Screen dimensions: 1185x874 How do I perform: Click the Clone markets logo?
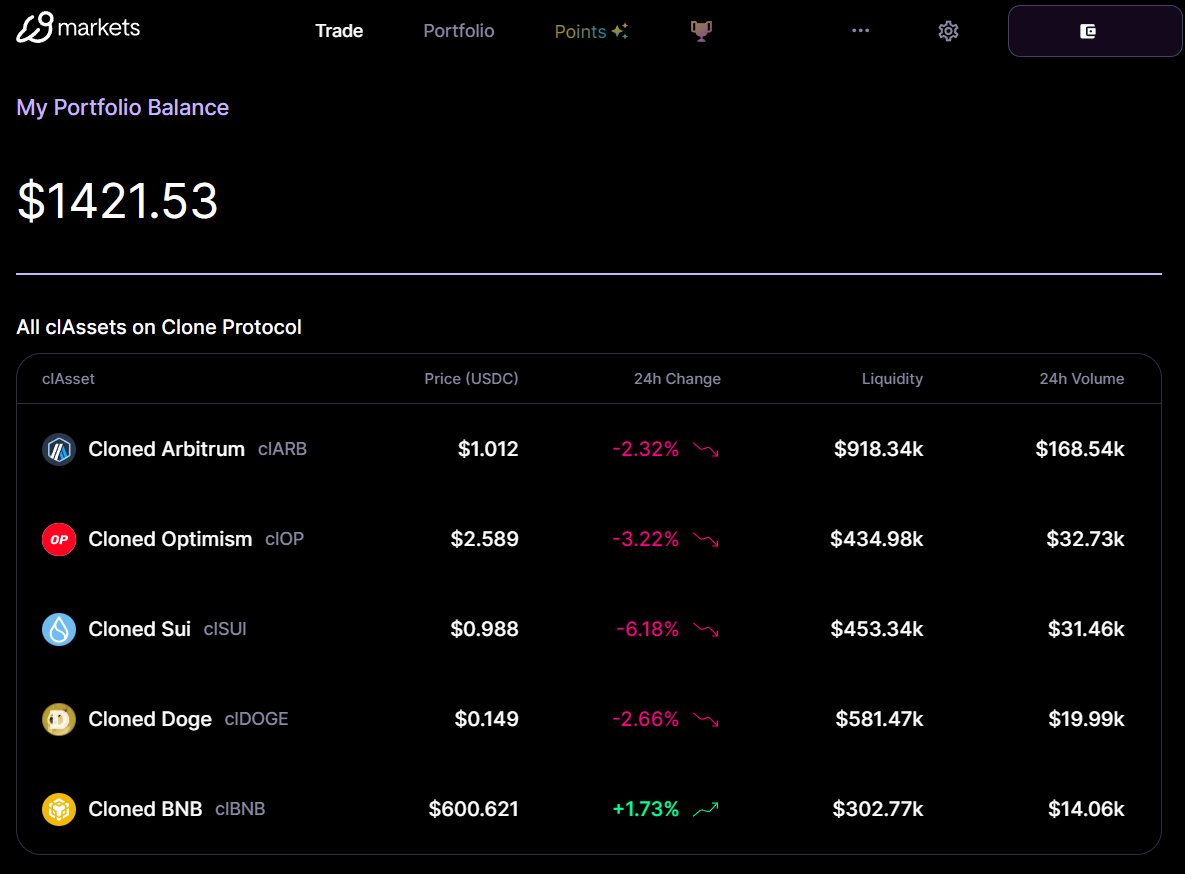point(78,28)
